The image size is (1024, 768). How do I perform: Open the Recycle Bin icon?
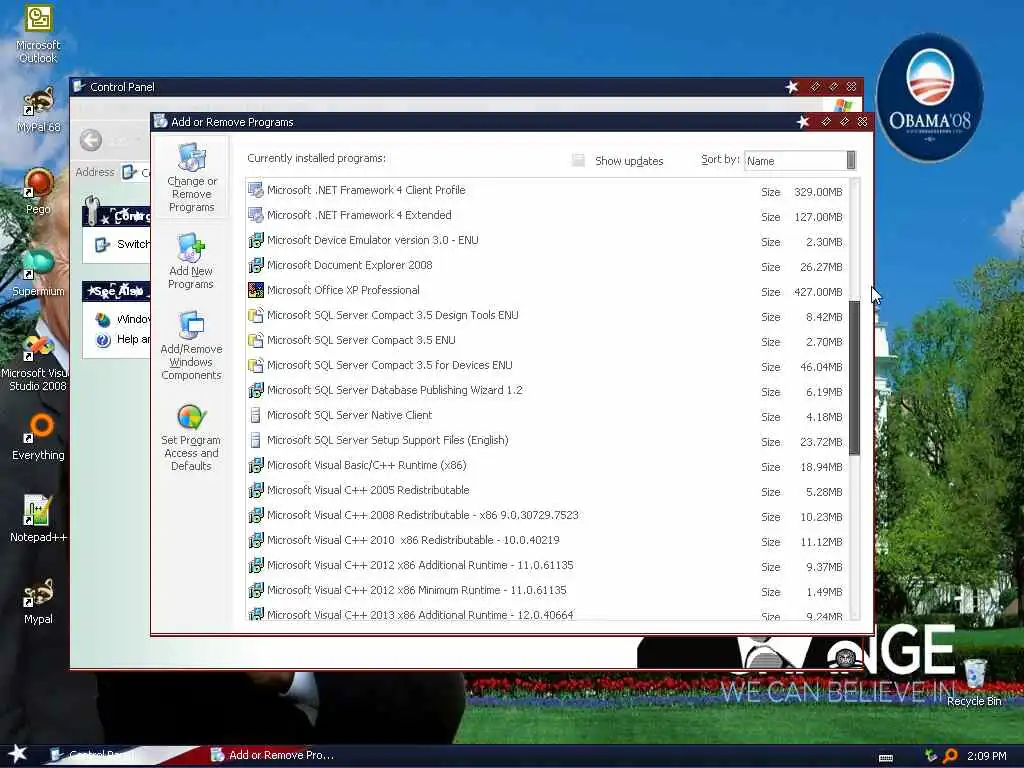point(974,682)
